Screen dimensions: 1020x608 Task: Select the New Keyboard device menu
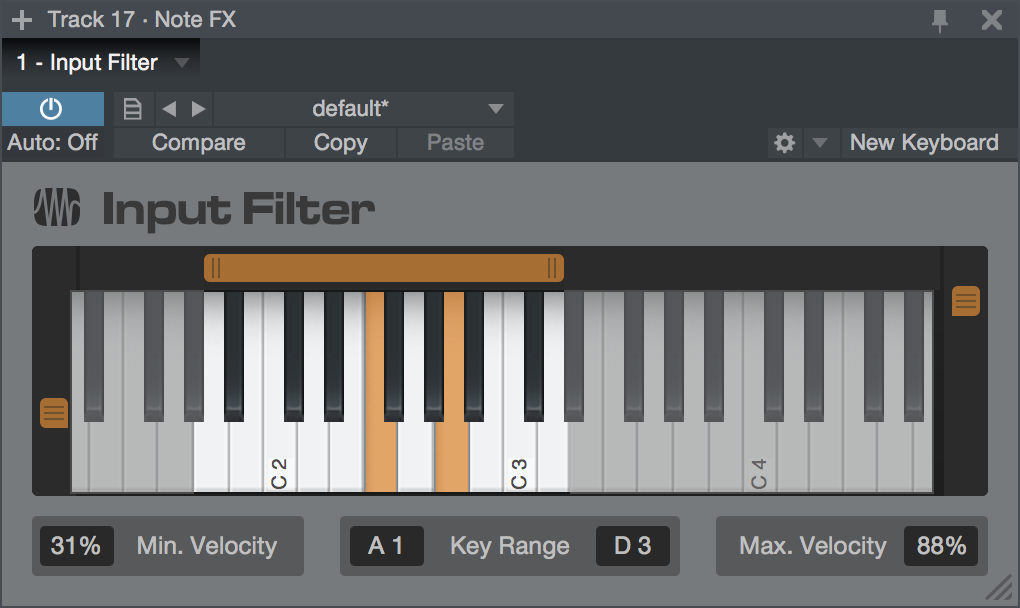point(924,142)
